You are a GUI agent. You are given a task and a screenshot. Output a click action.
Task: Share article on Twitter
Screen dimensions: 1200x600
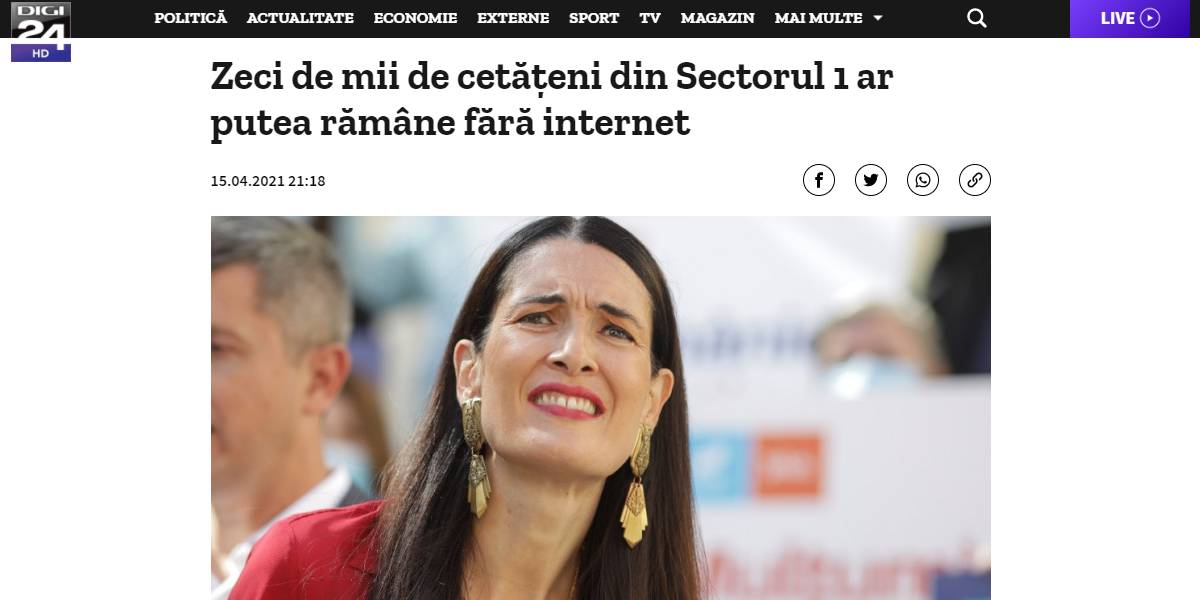[871, 180]
